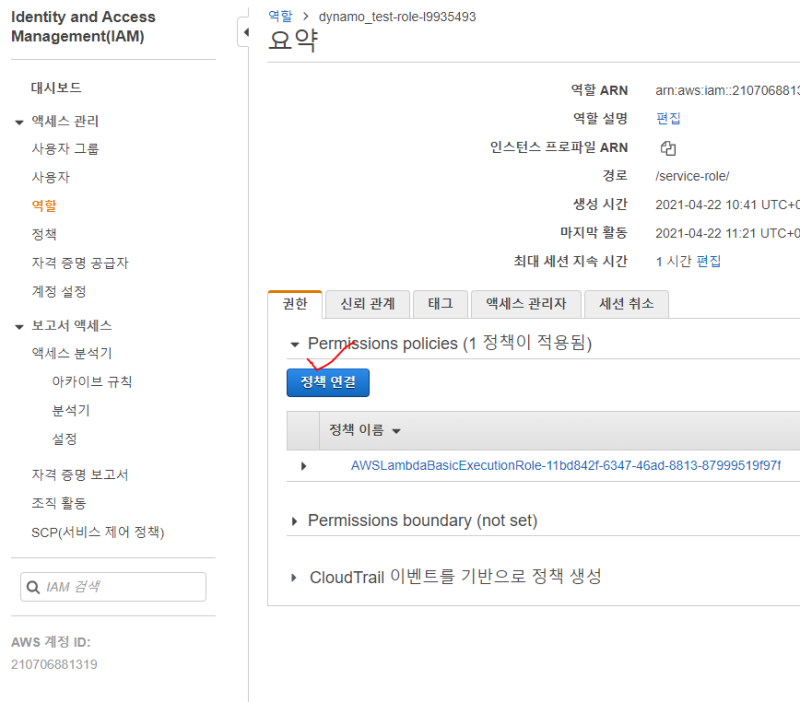Screen dimensions: 800x702
Task: Copy the instance profile ARN icon
Action: click(669, 148)
